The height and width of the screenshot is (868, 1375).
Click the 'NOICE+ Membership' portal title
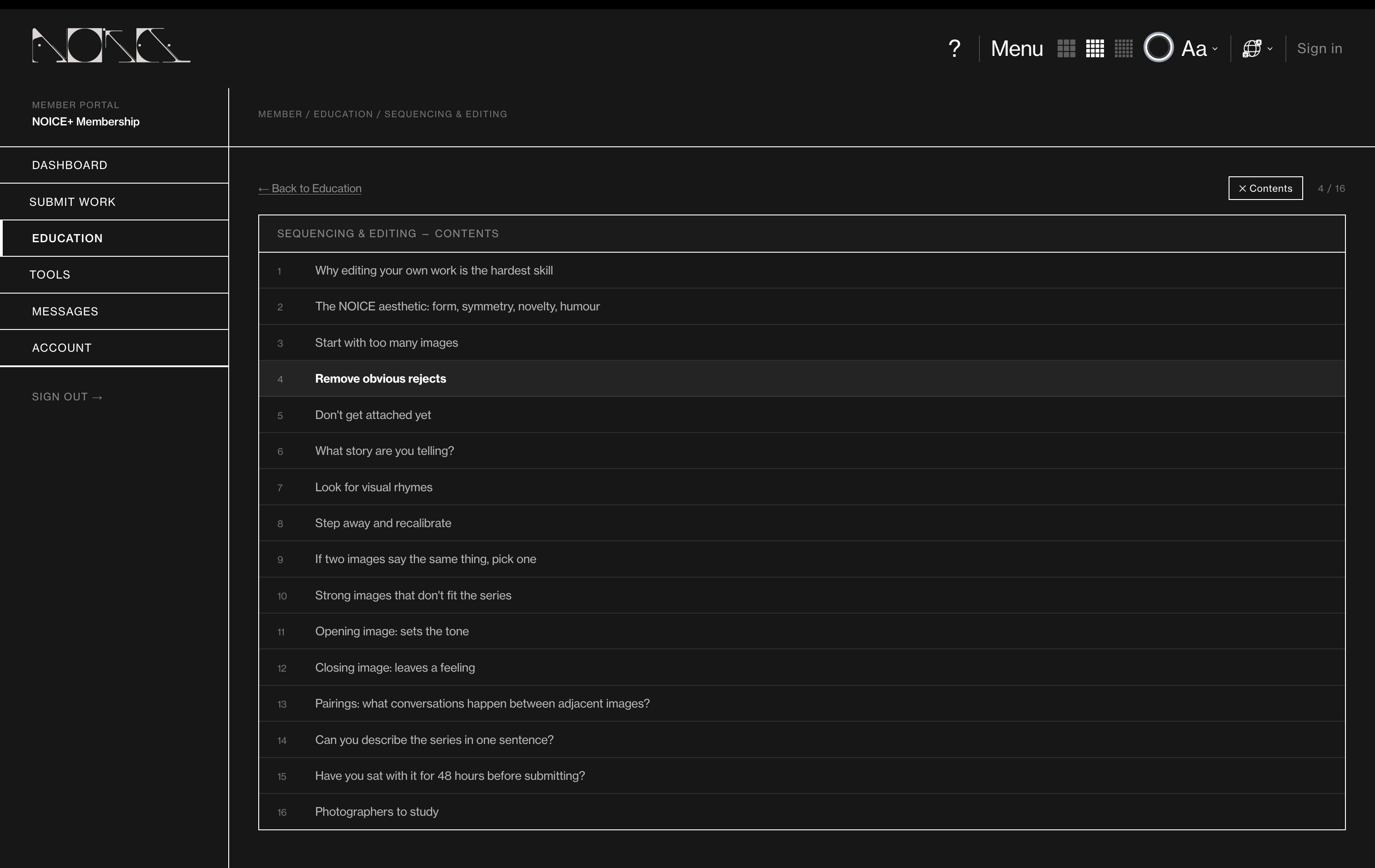(85, 121)
